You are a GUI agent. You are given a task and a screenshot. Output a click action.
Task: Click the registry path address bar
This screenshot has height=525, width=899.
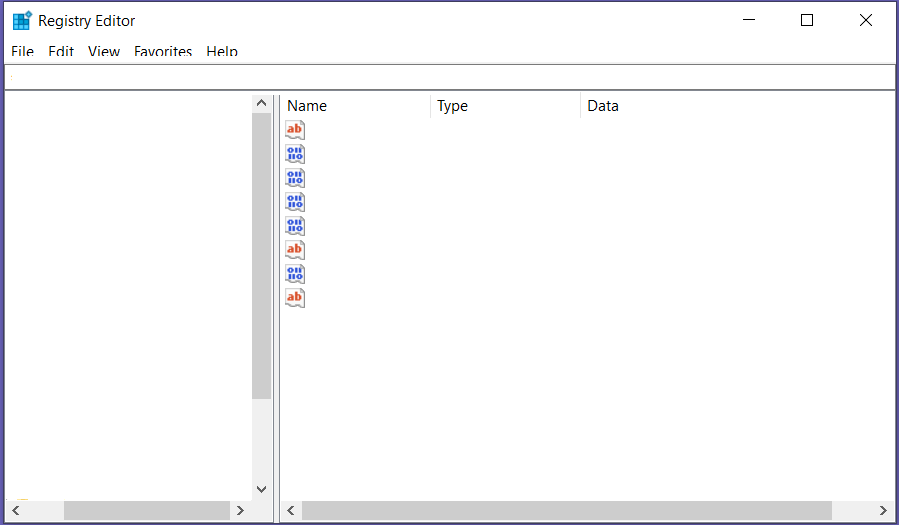point(450,77)
